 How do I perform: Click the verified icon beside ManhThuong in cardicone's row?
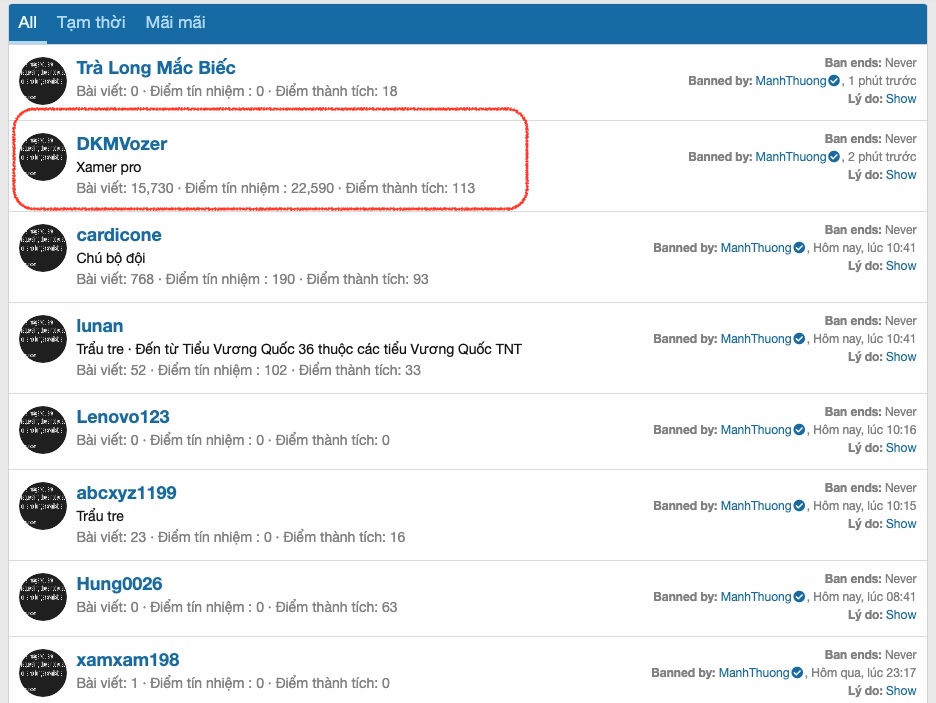click(x=797, y=248)
